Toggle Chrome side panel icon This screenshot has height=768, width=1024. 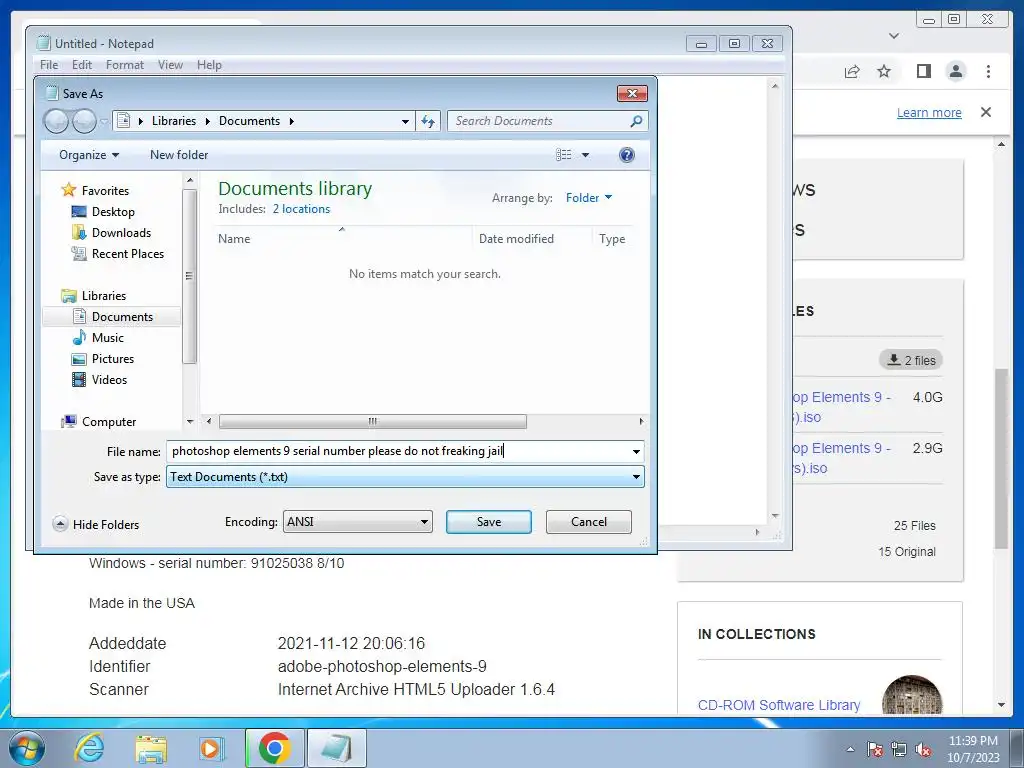923,71
